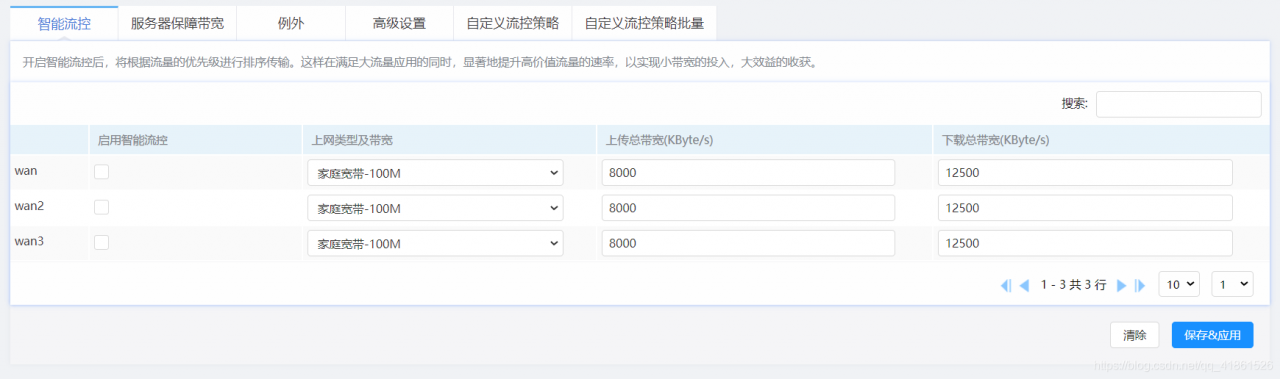Enable smart flow control for wan2
Viewport: 1280px width, 379px height.
(x=101, y=207)
